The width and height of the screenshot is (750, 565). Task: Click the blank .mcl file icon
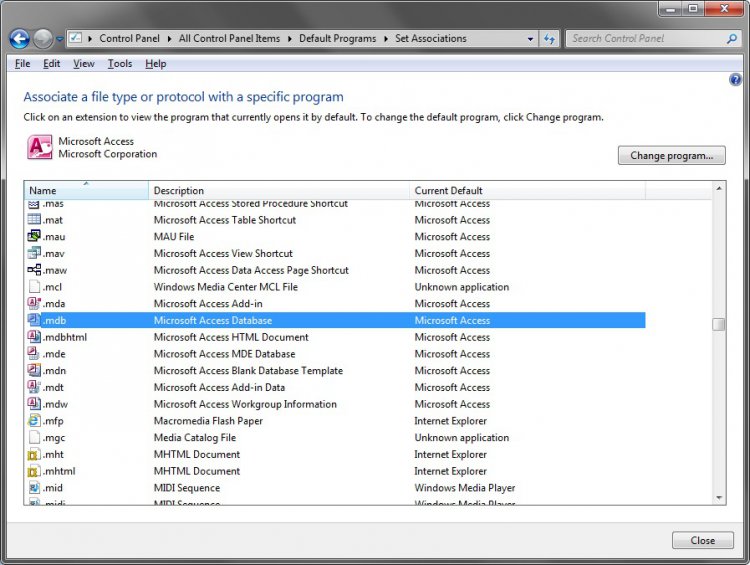tap(34, 287)
